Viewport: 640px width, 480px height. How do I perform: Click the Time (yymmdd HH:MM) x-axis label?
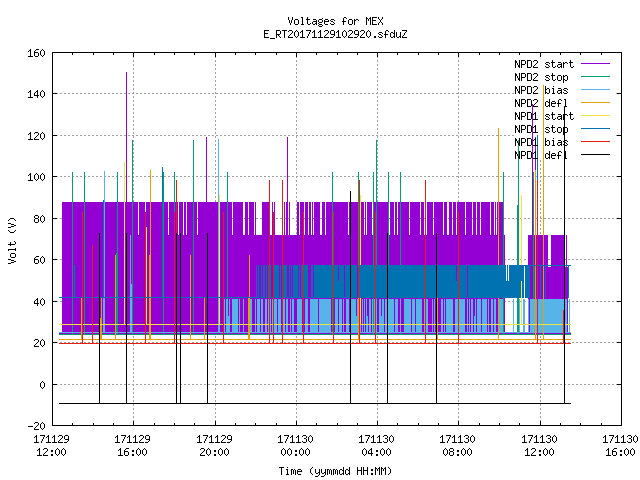[335, 471]
